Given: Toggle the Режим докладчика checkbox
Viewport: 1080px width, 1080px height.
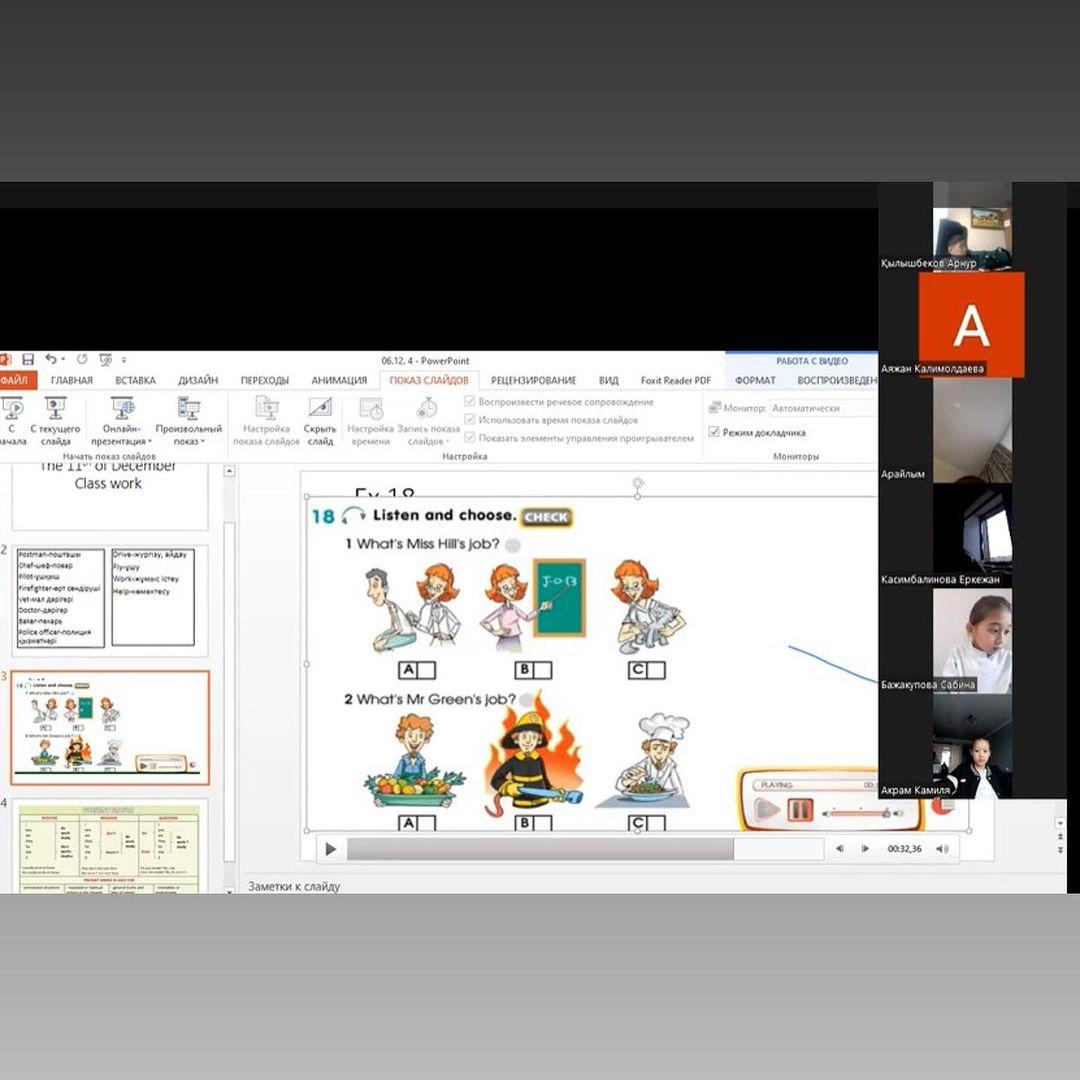Looking at the screenshot, I should pos(714,432).
